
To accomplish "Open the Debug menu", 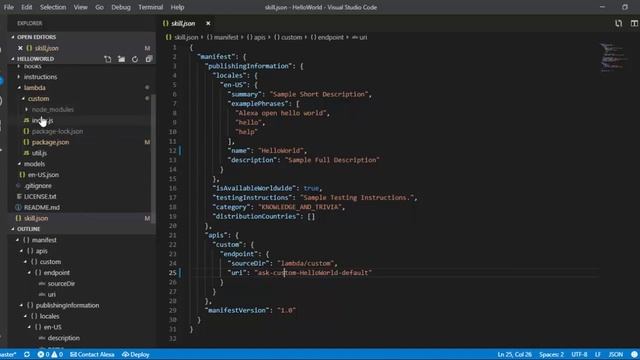I will 121,7.
